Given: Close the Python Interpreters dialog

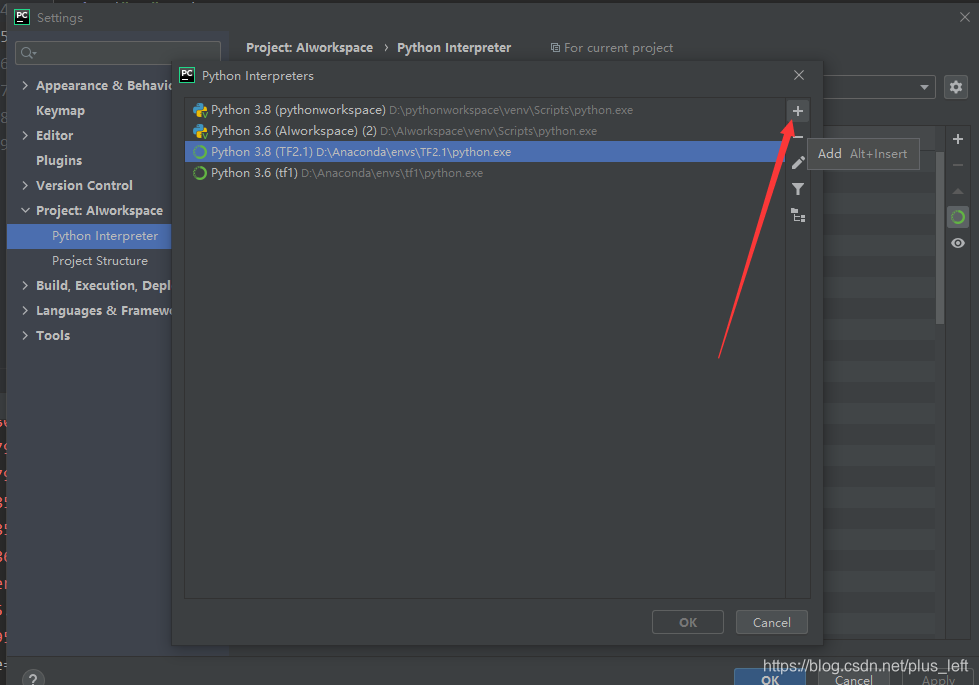Looking at the screenshot, I should pos(799,75).
